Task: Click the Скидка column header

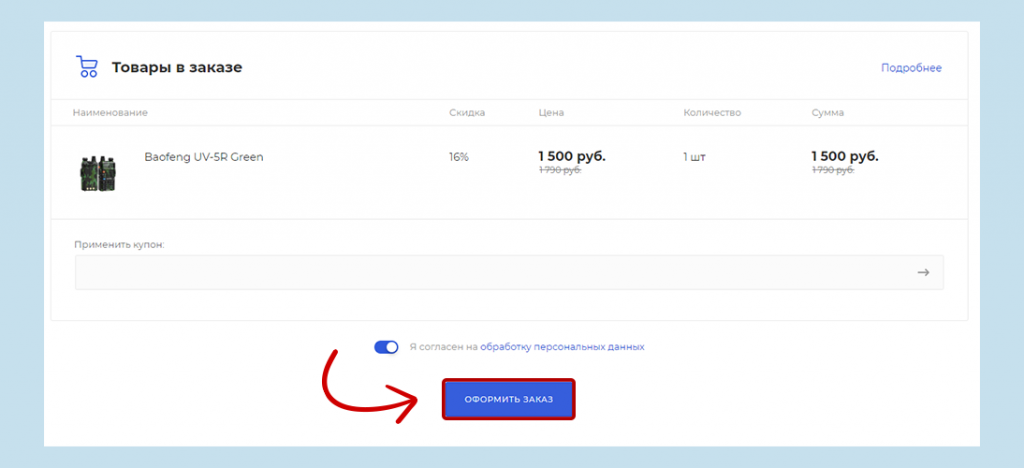Action: tap(467, 113)
